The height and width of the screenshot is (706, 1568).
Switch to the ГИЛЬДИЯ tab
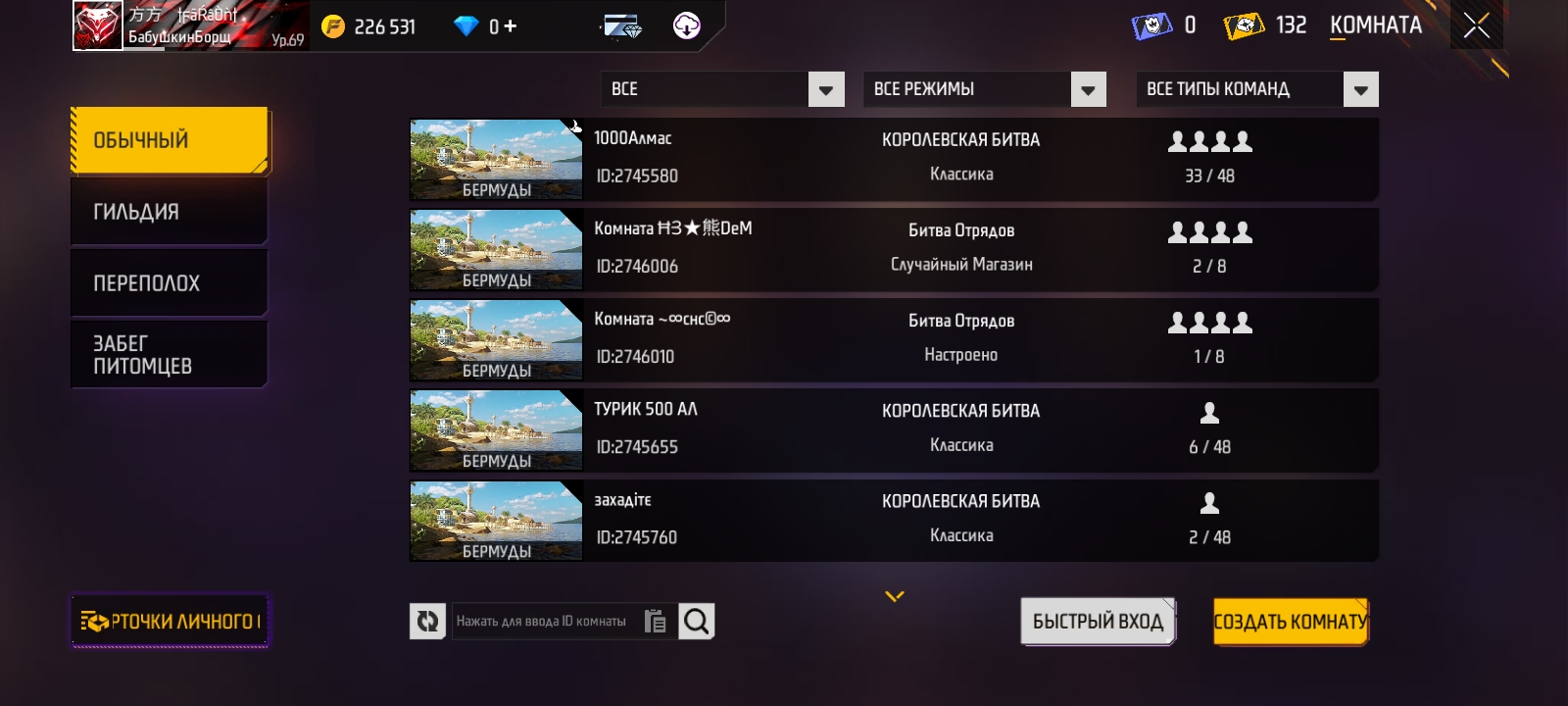pyautogui.click(x=169, y=212)
